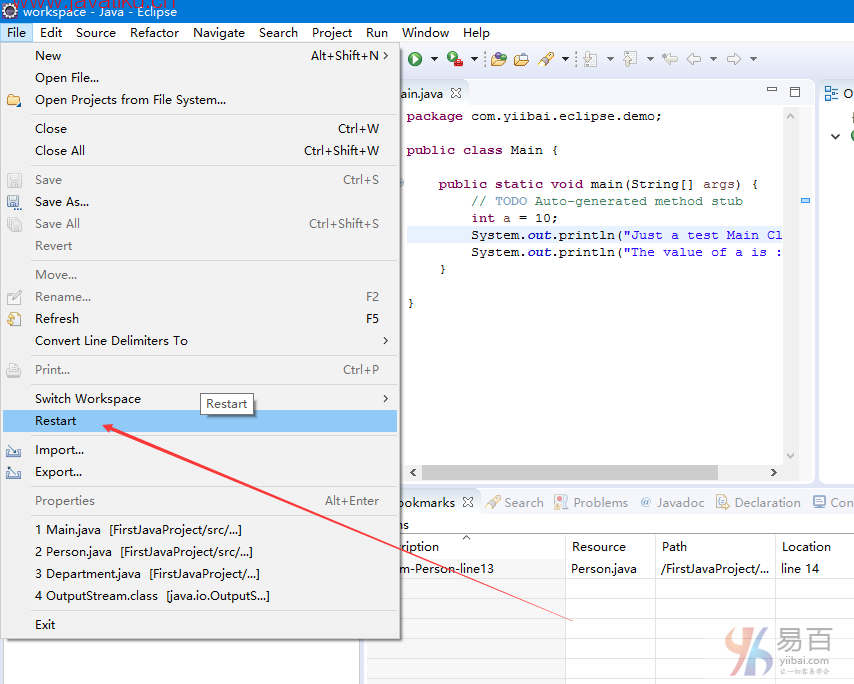This screenshot has height=684, width=854.
Task: Click the Forward navigation arrow in toolbar
Action: pos(734,59)
